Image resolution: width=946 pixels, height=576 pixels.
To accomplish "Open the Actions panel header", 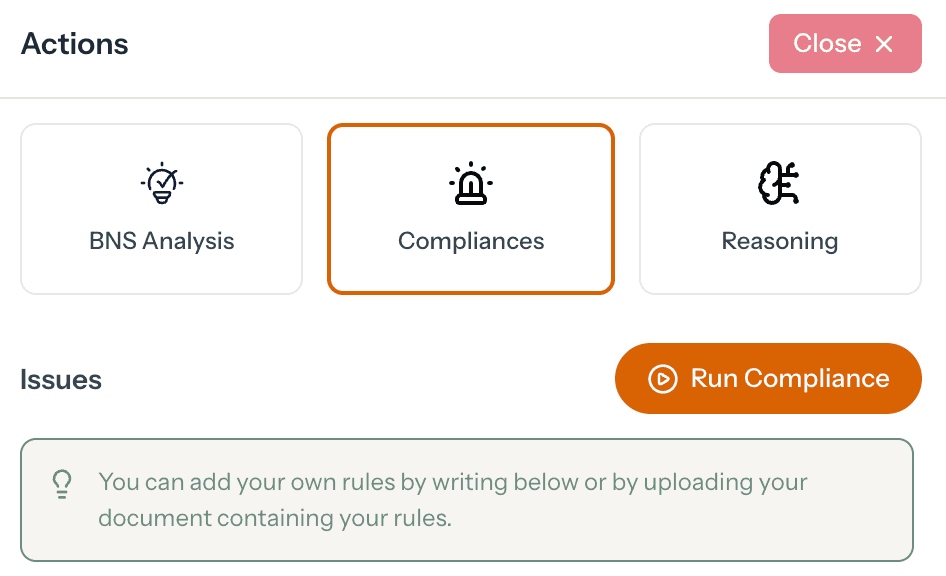I will coord(74,43).
